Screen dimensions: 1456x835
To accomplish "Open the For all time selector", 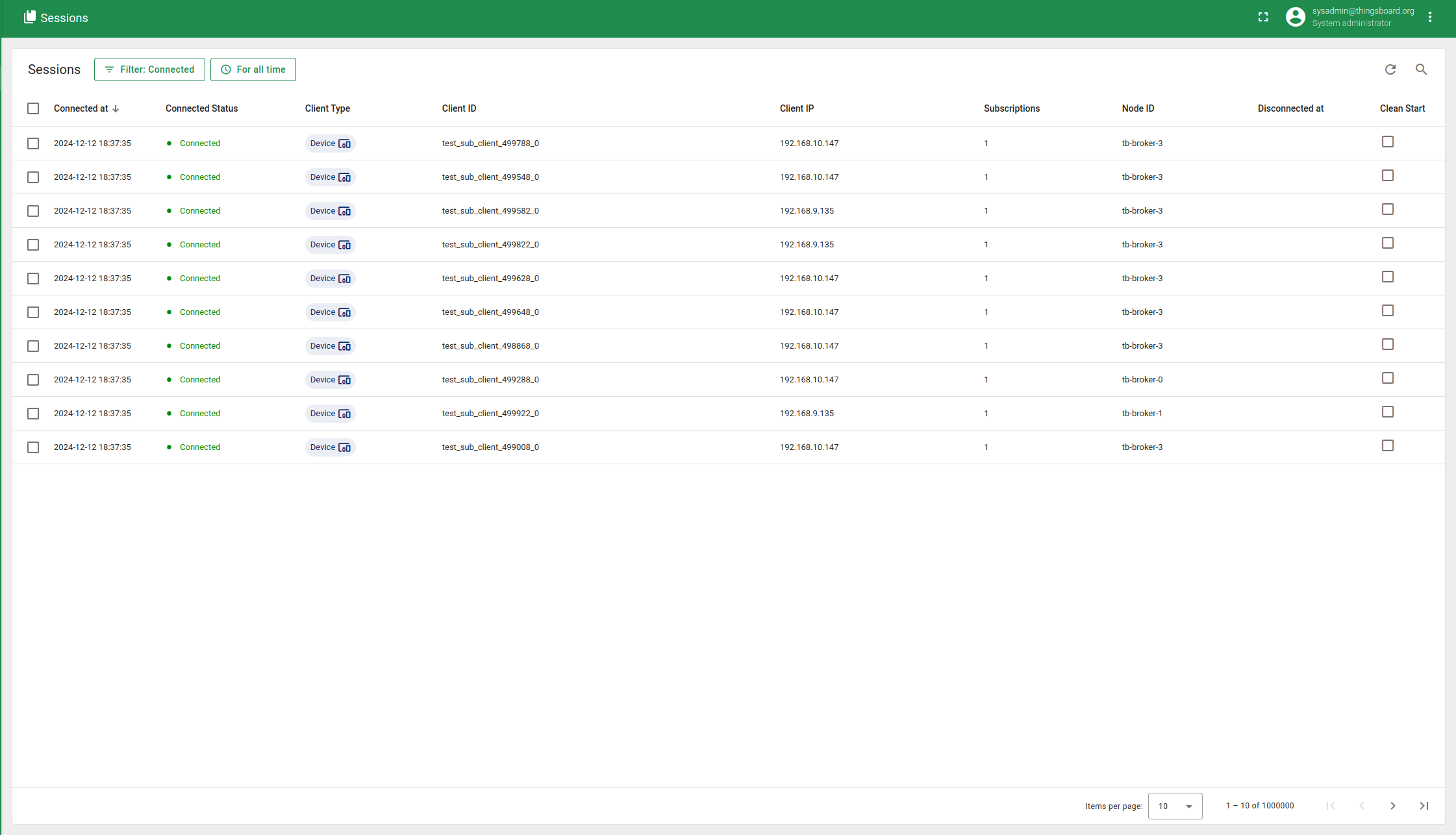I will [x=253, y=69].
